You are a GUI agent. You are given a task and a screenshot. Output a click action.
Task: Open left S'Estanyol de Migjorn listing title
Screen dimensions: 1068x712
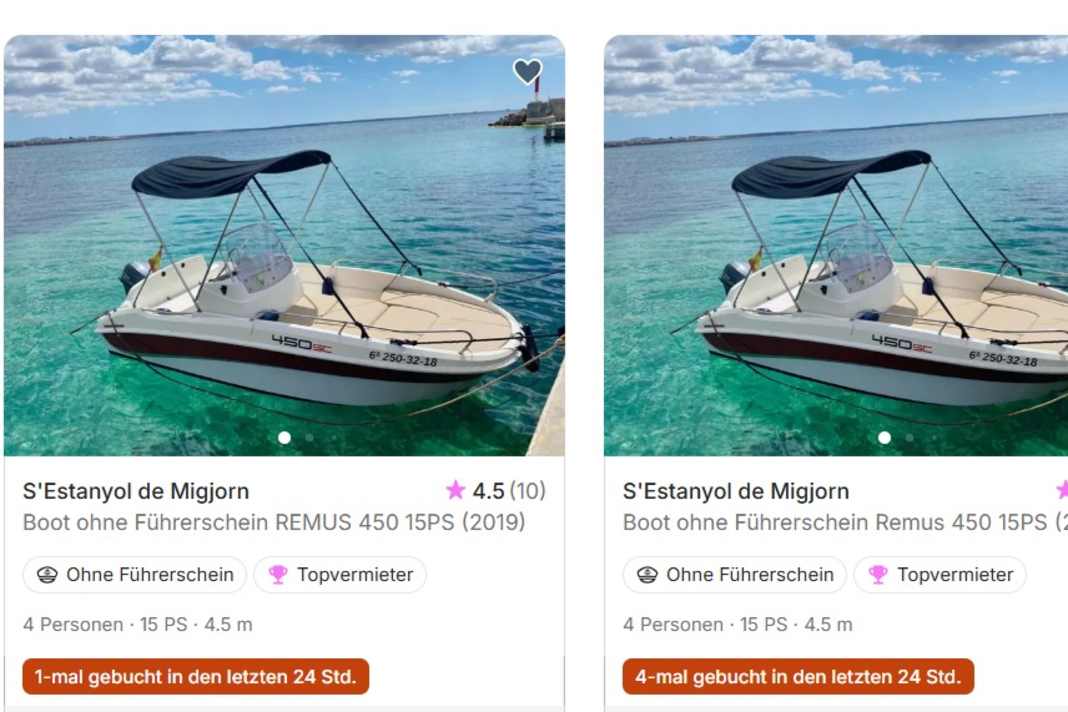(x=136, y=491)
